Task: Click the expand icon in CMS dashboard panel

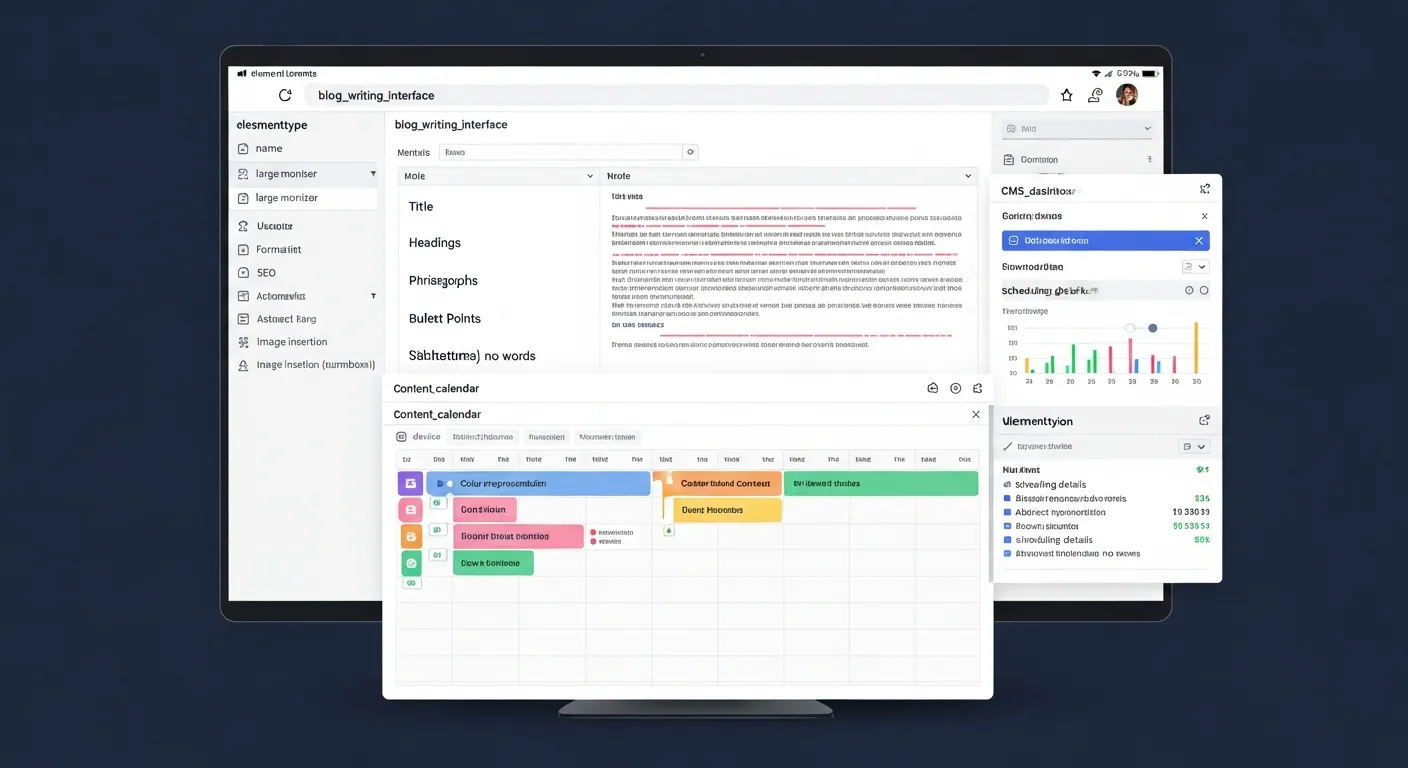Action: [1204, 189]
